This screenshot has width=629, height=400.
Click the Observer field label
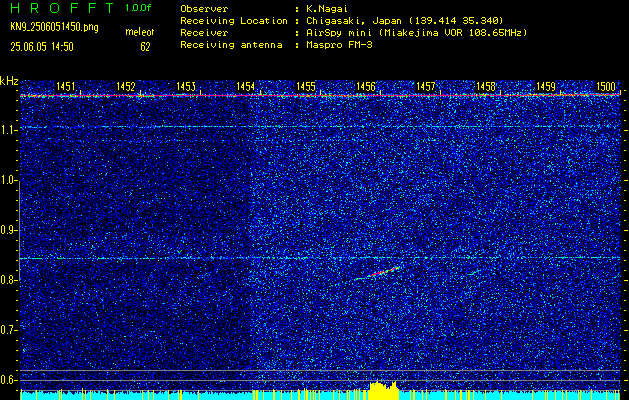pos(204,8)
